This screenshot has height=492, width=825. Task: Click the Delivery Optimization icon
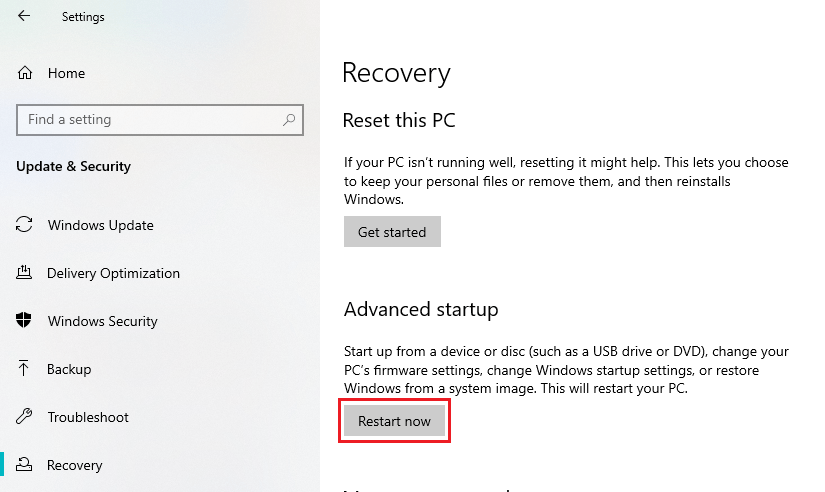pyautogui.click(x=24, y=273)
